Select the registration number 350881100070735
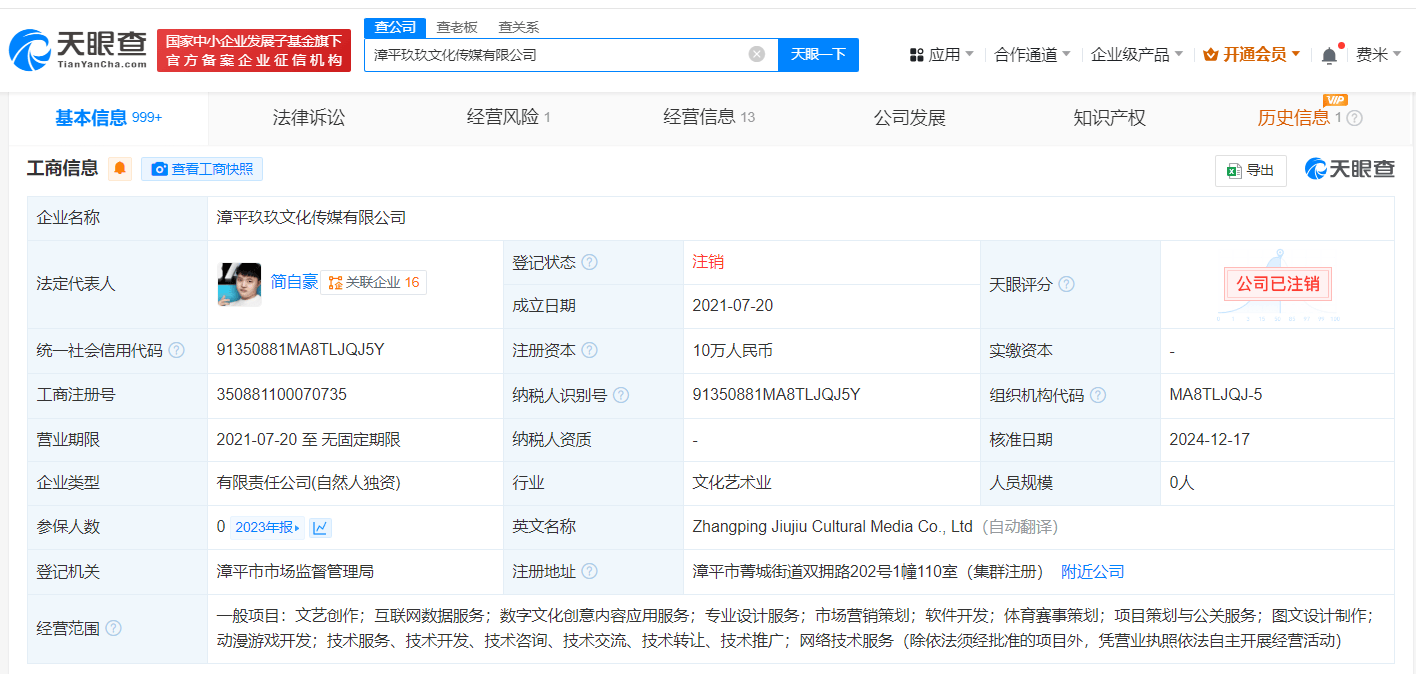 point(281,395)
